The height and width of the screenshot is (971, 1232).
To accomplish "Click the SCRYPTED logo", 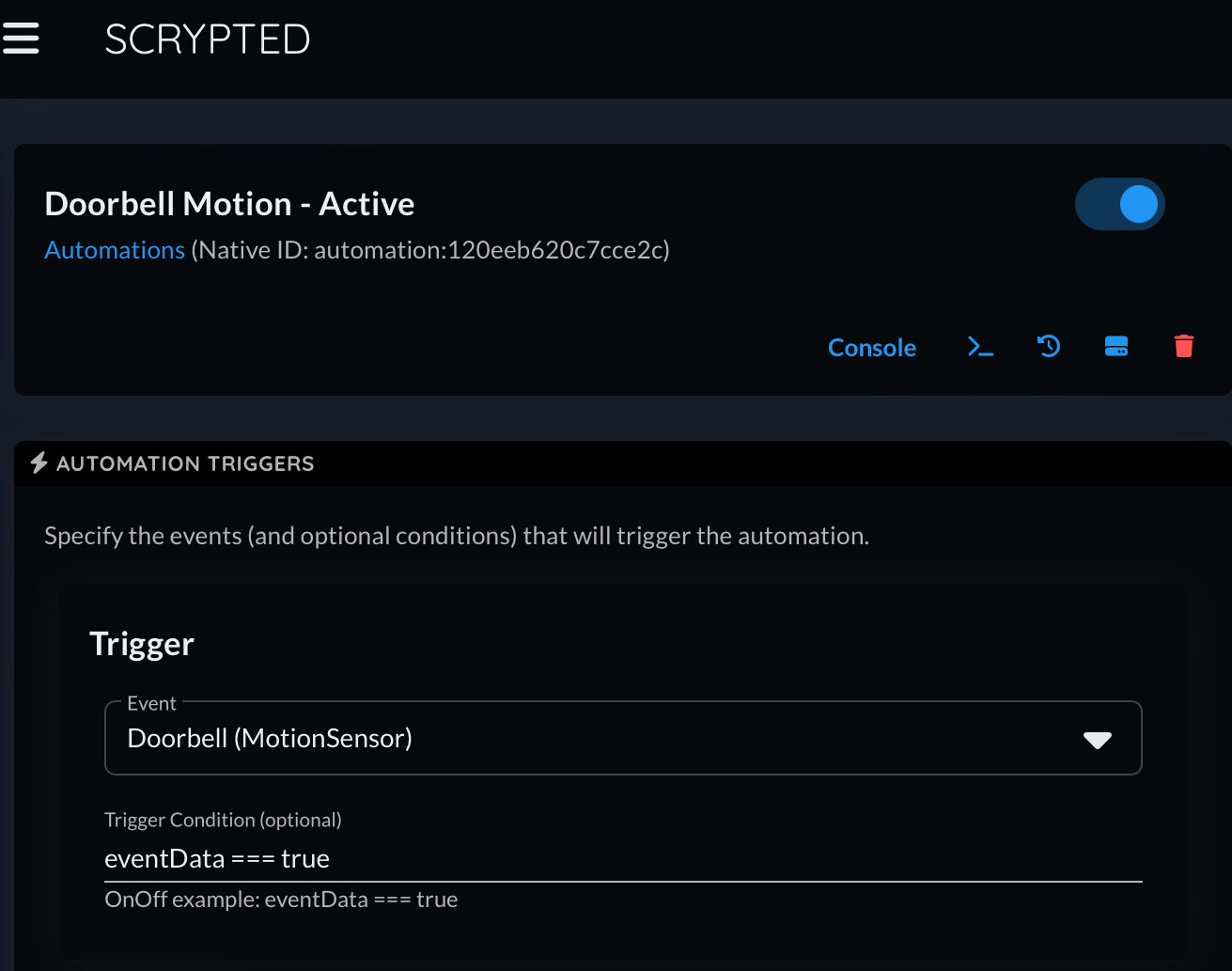I will 207,39.
